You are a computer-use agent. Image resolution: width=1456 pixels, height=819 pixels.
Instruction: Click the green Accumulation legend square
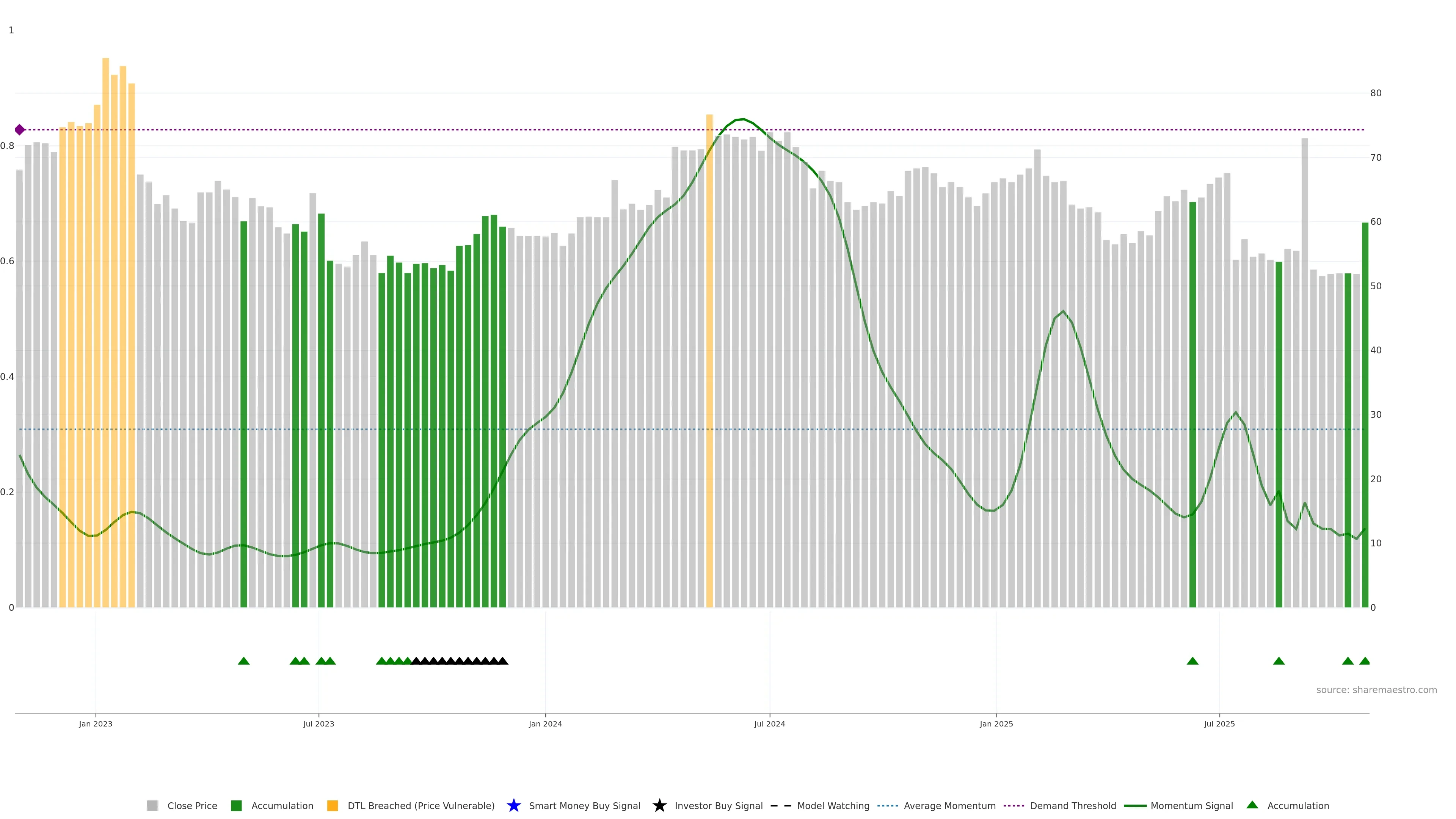click(x=236, y=805)
